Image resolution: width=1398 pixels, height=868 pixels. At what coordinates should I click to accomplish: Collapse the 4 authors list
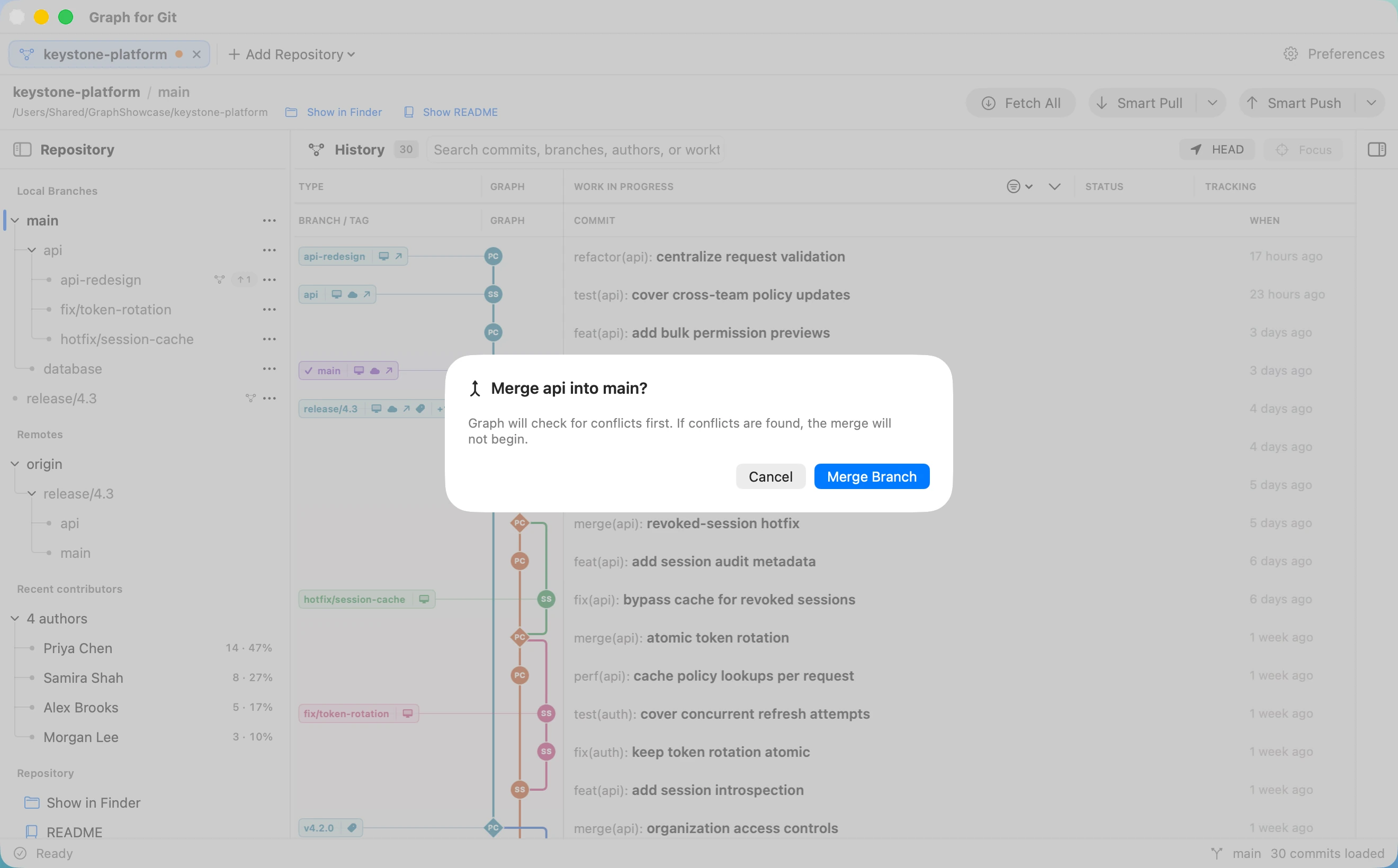tap(15, 619)
